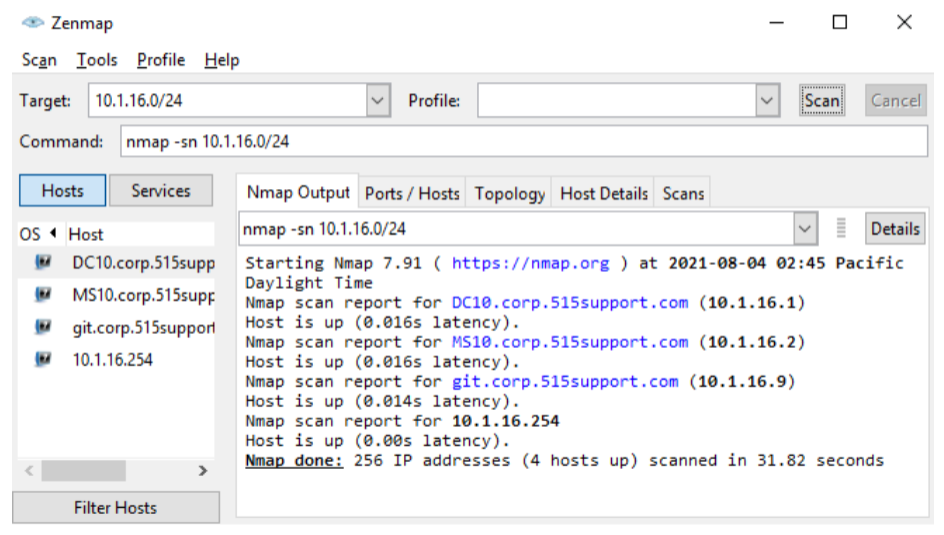Click the OS column sort arrow
This screenshot has width=944, height=535.
(53, 232)
